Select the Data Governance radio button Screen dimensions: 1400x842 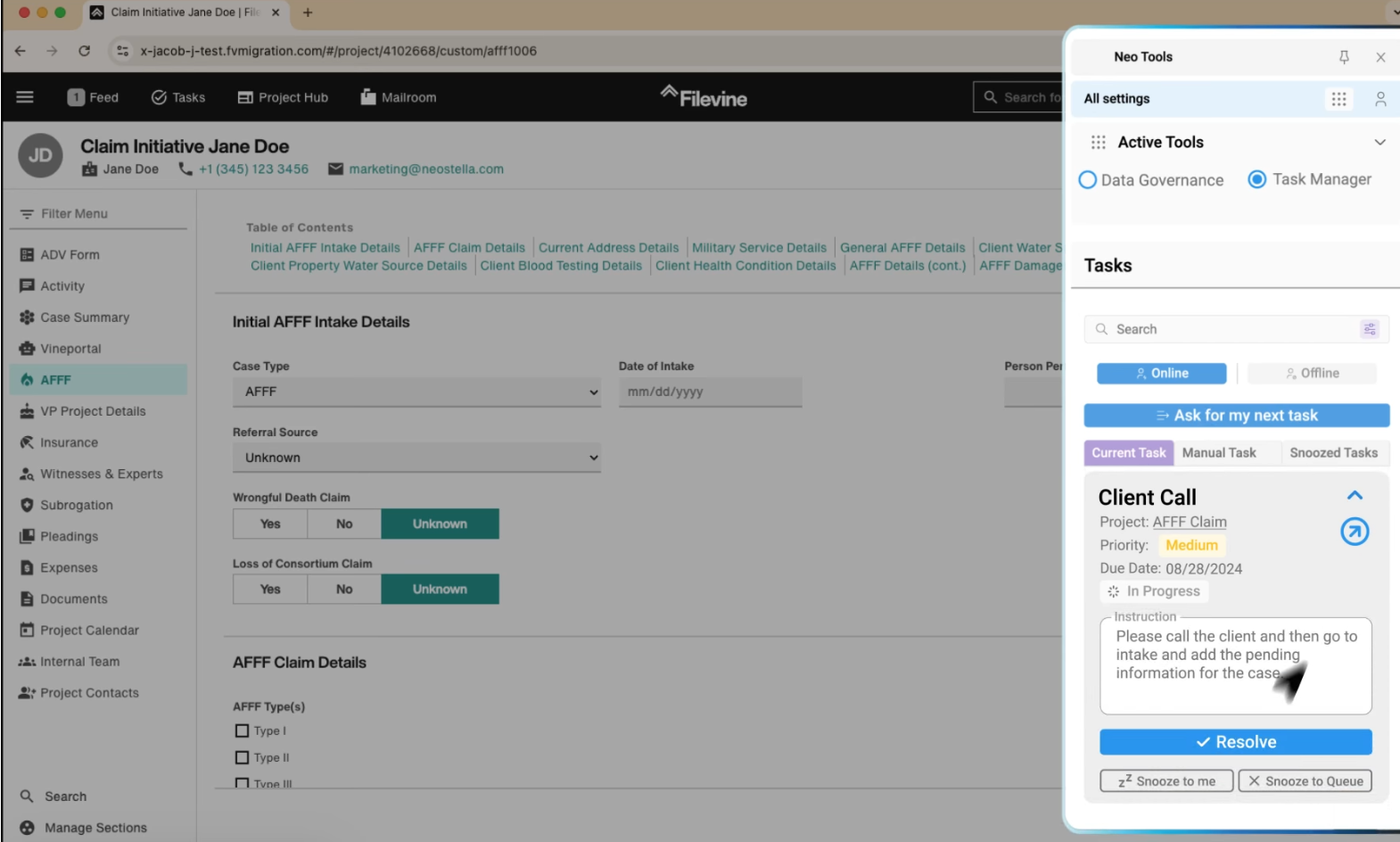[1088, 180]
